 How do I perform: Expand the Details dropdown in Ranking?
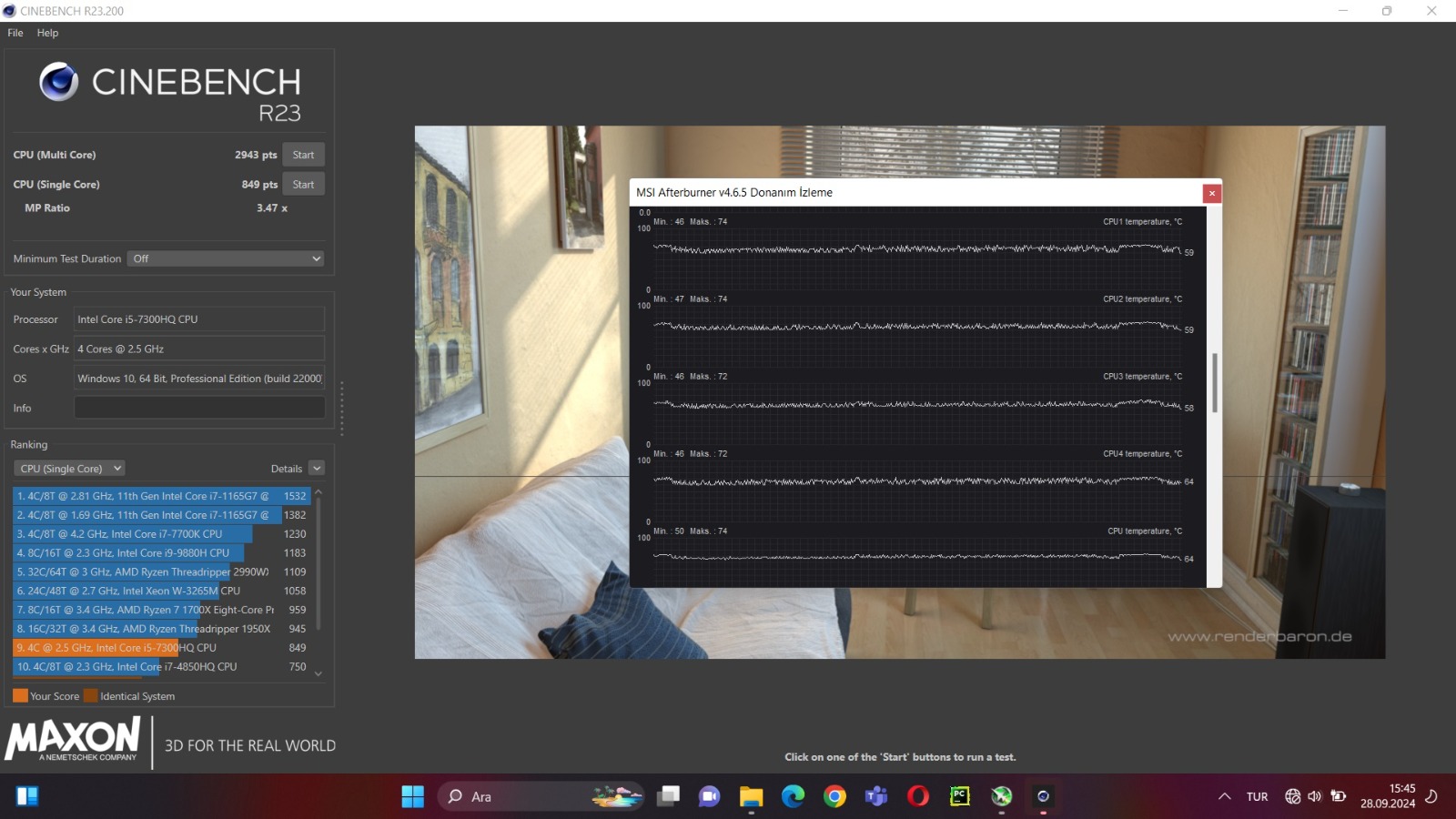[x=317, y=469]
